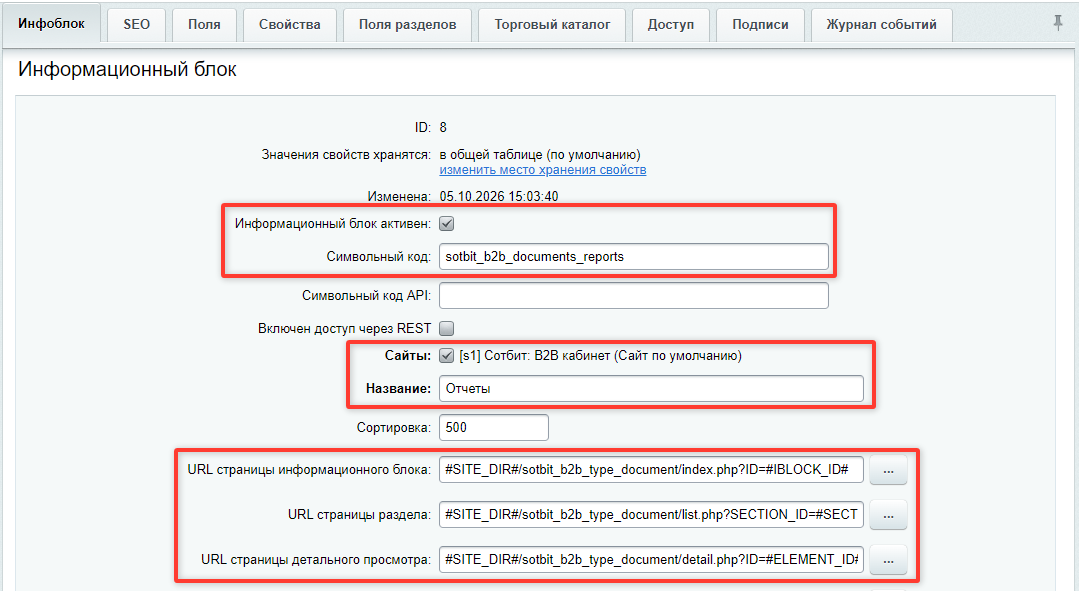Go to the Торговый каталог tab

click(552, 25)
